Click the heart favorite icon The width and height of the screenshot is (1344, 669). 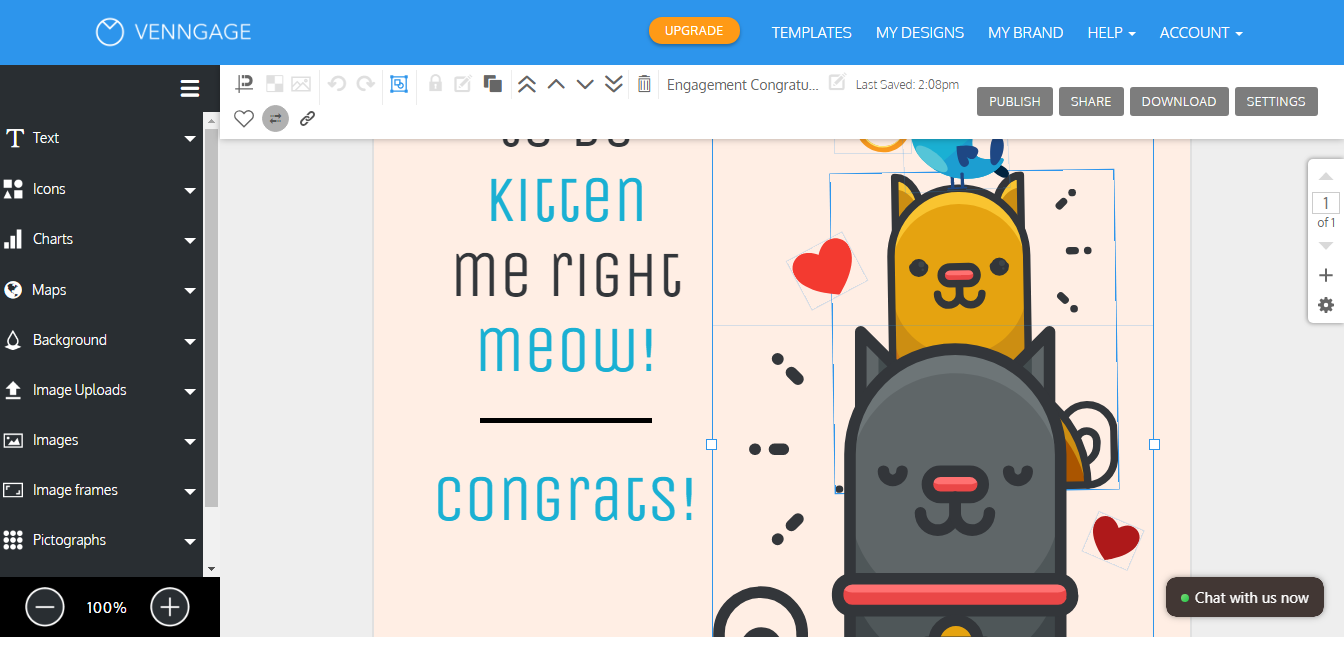pyautogui.click(x=244, y=118)
